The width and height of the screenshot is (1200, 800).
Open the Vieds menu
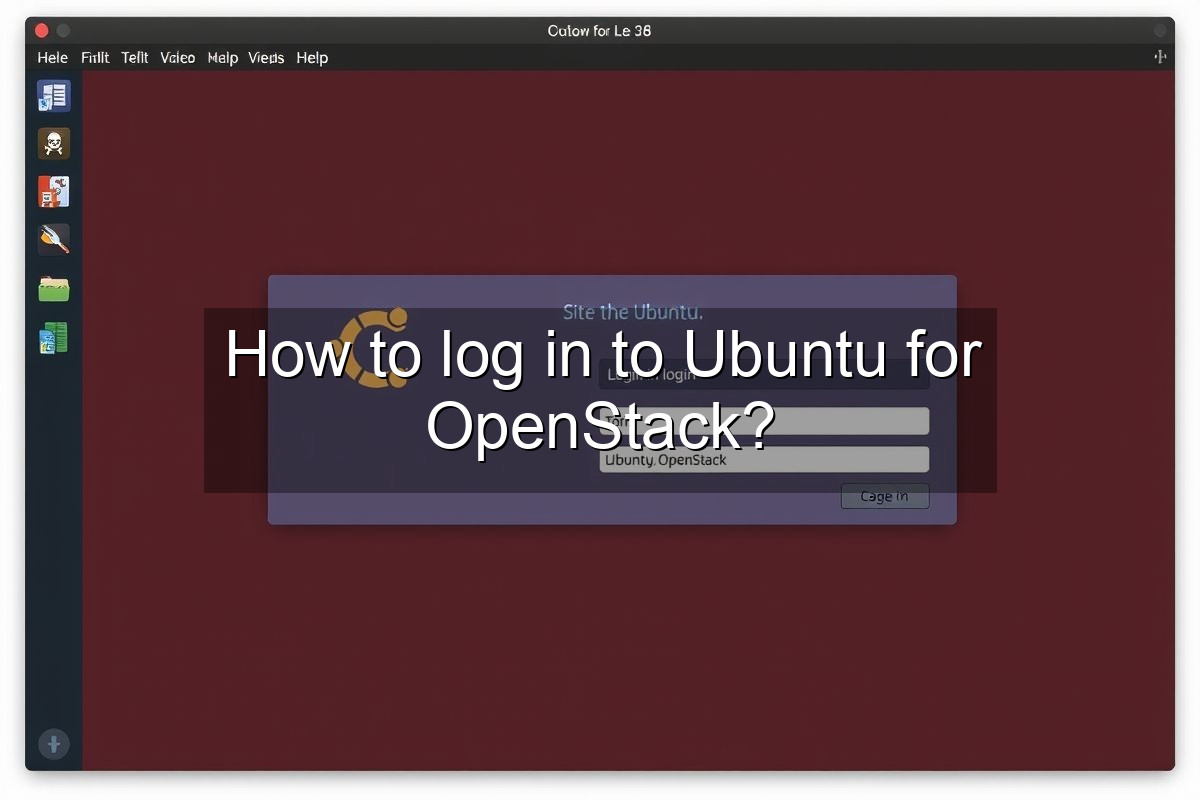coord(266,58)
